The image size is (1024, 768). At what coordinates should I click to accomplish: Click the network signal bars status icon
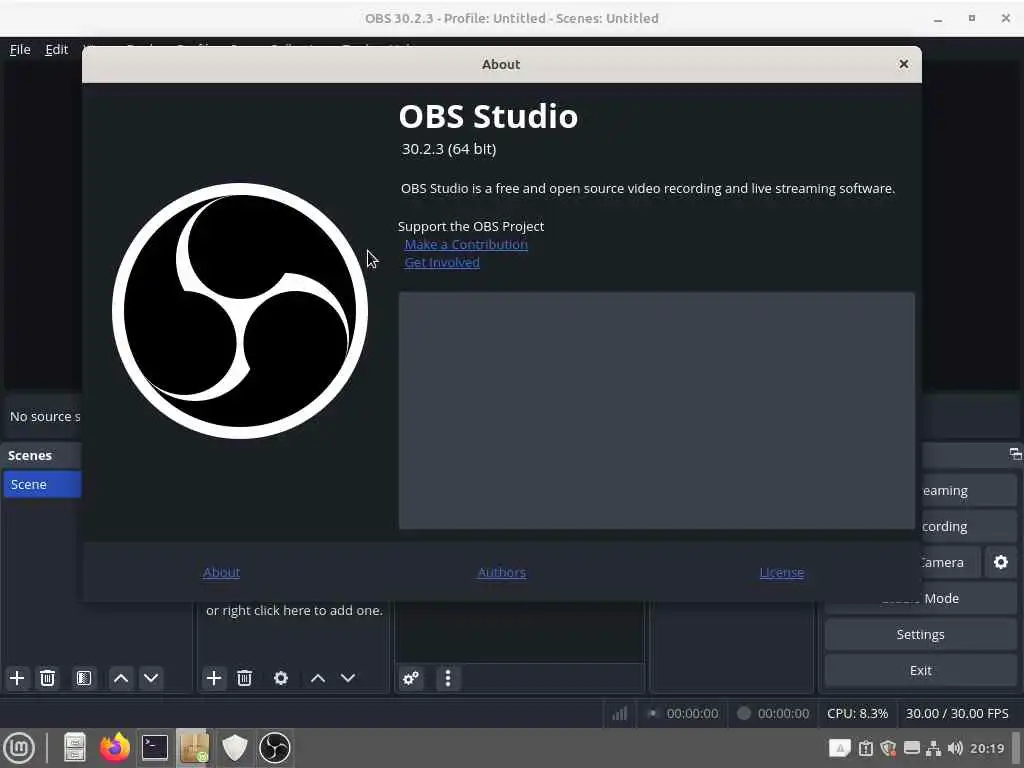[619, 714]
